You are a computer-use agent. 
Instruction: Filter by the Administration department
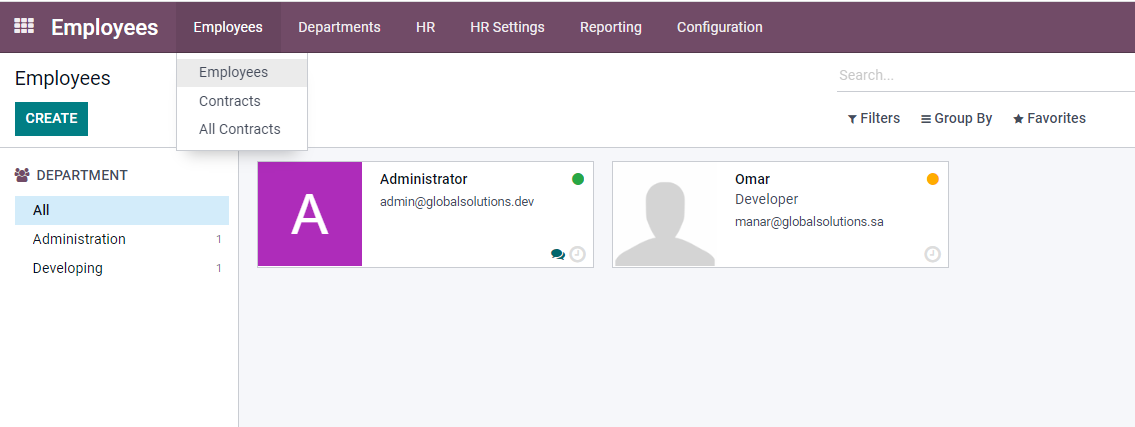click(x=79, y=239)
